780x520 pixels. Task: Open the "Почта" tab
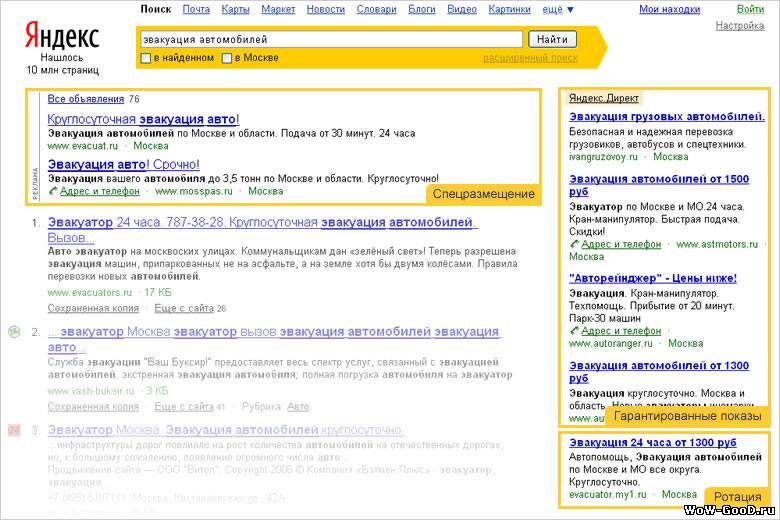[x=196, y=10]
